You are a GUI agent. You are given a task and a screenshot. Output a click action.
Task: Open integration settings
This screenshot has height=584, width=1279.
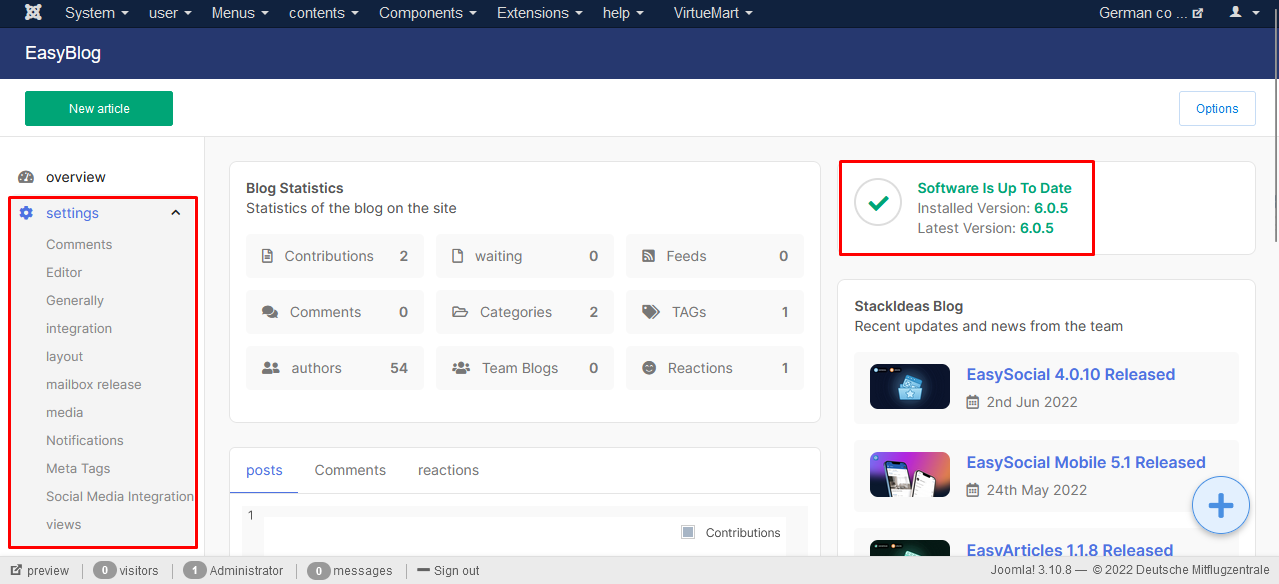click(x=79, y=328)
